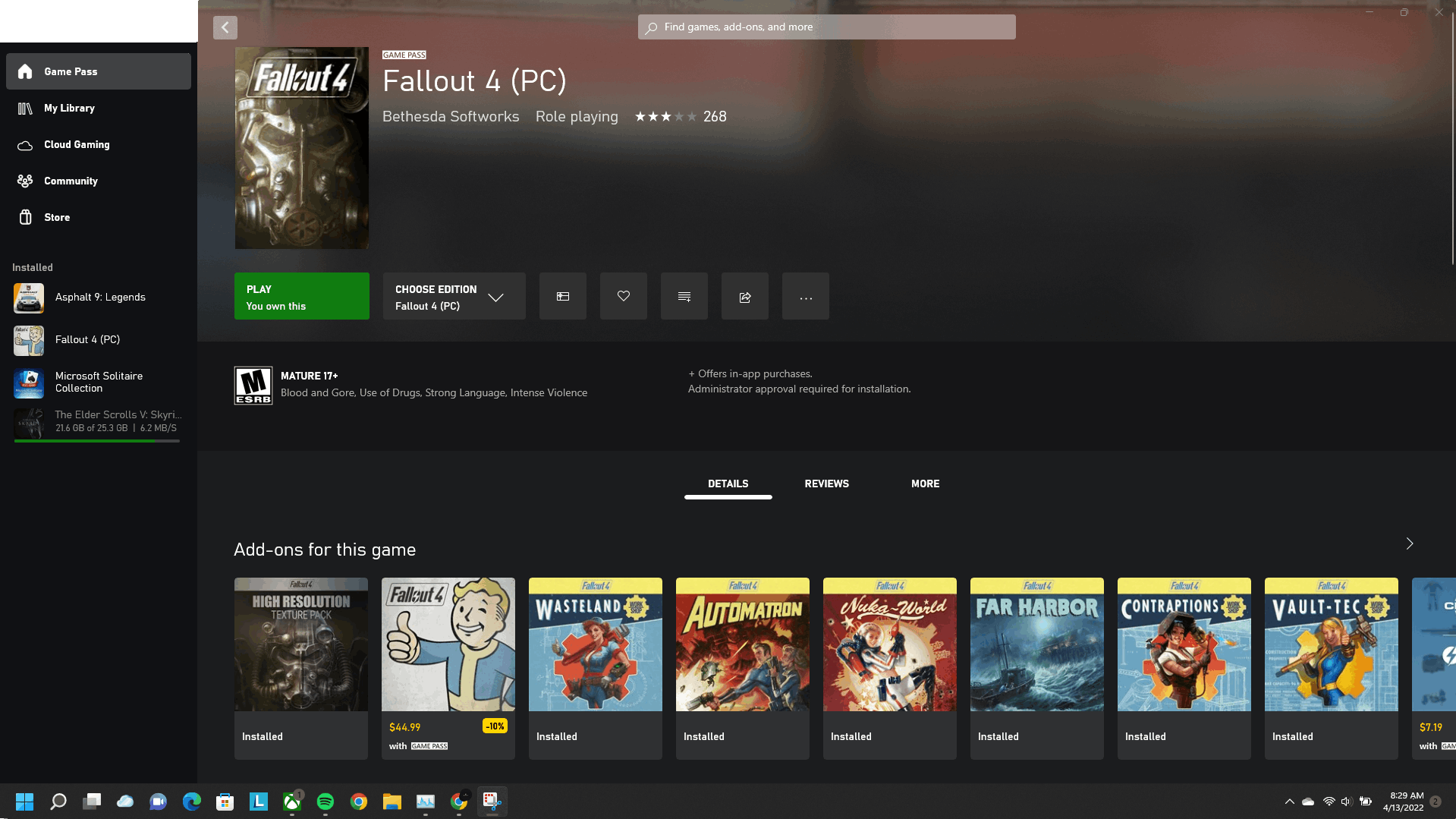Select Microsoft Solitaire Collection
1456x819 pixels.
[99, 383]
